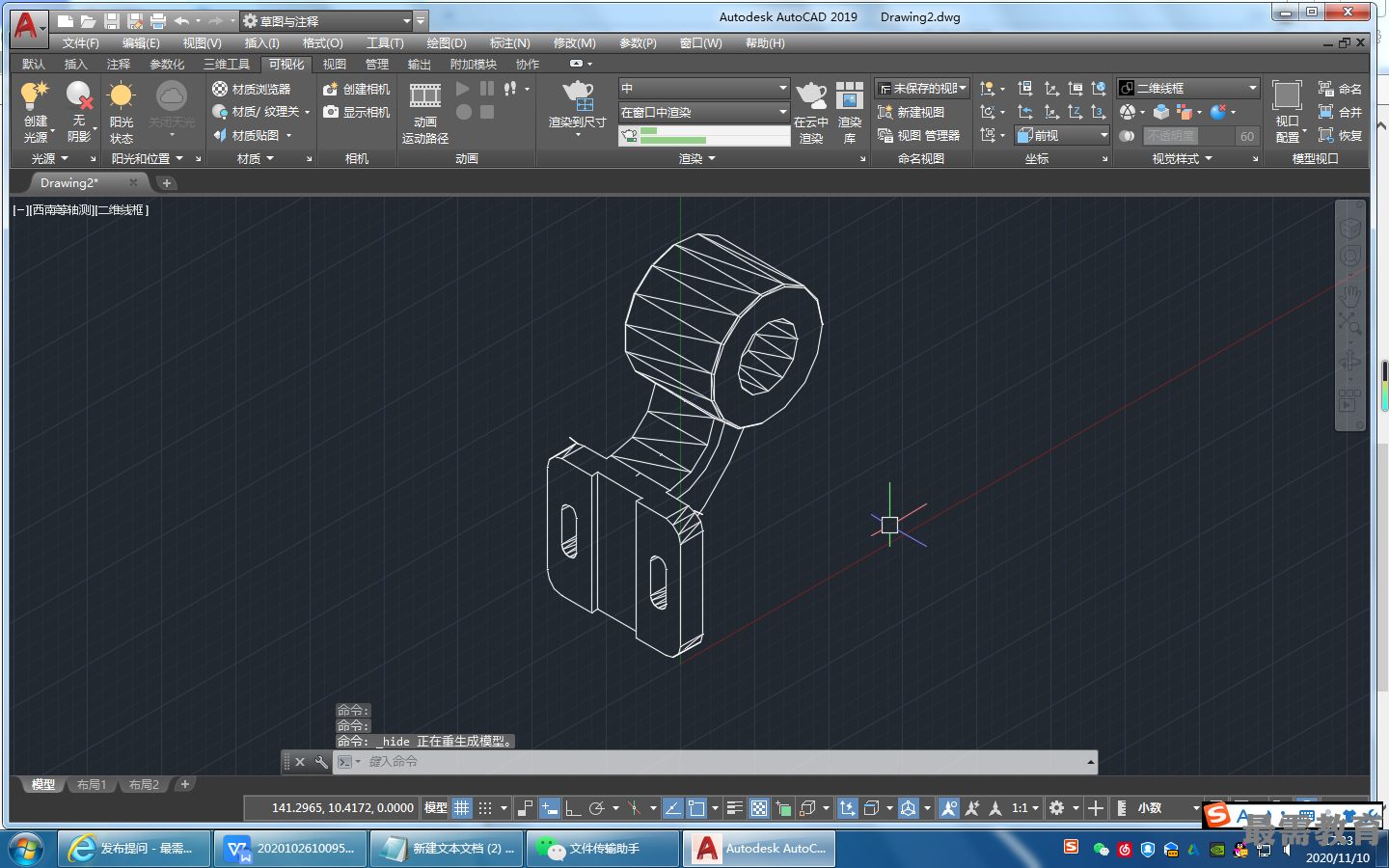1389x868 pixels.
Task: Open the 文件(F) menu
Action: [81, 43]
